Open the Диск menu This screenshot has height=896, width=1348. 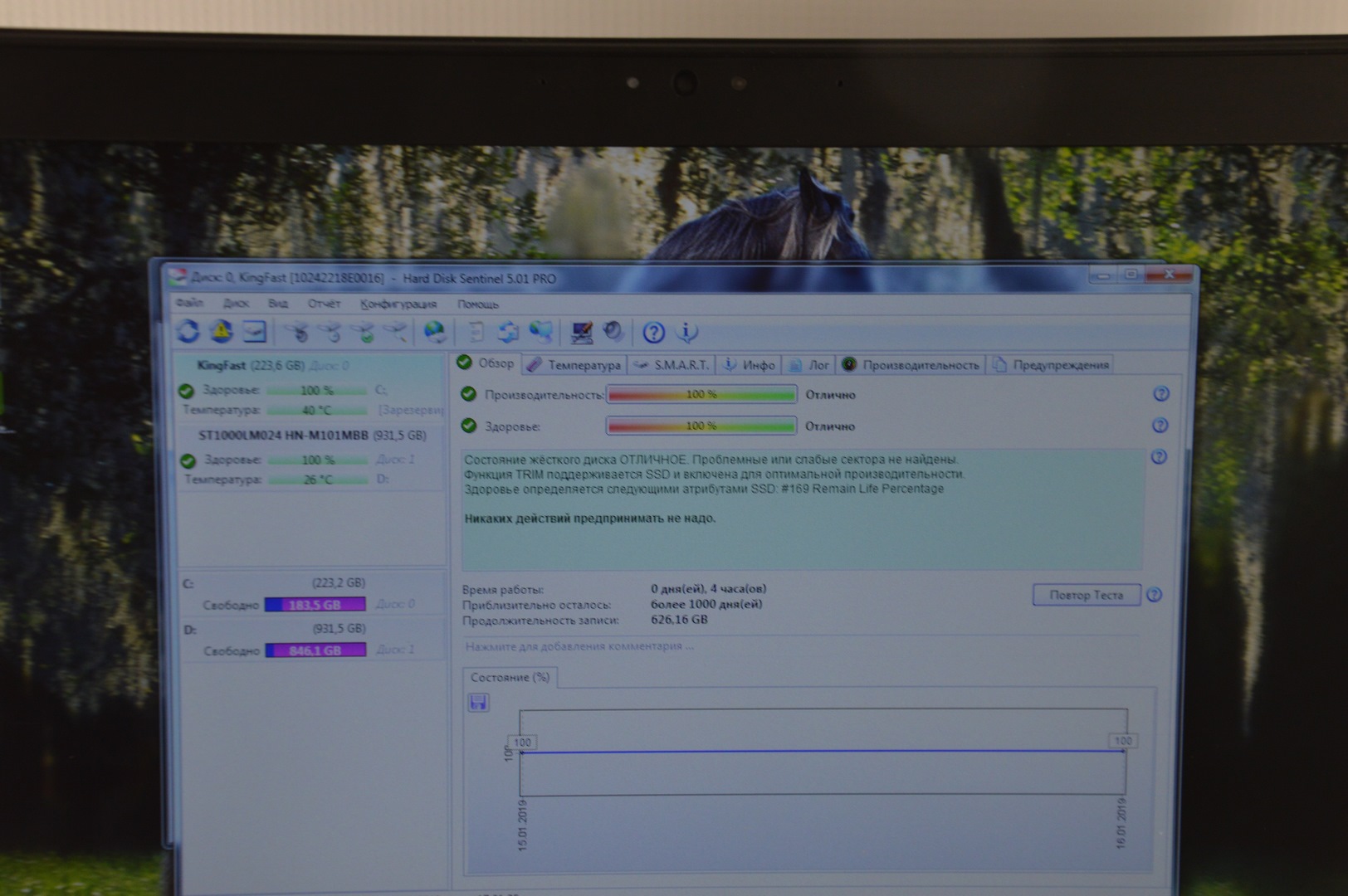point(236,304)
